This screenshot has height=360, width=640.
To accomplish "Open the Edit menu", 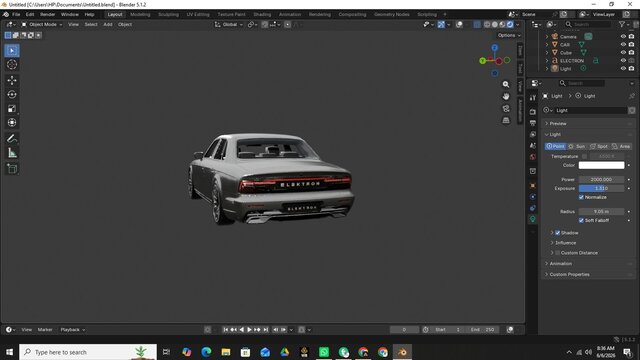I will click(30, 14).
